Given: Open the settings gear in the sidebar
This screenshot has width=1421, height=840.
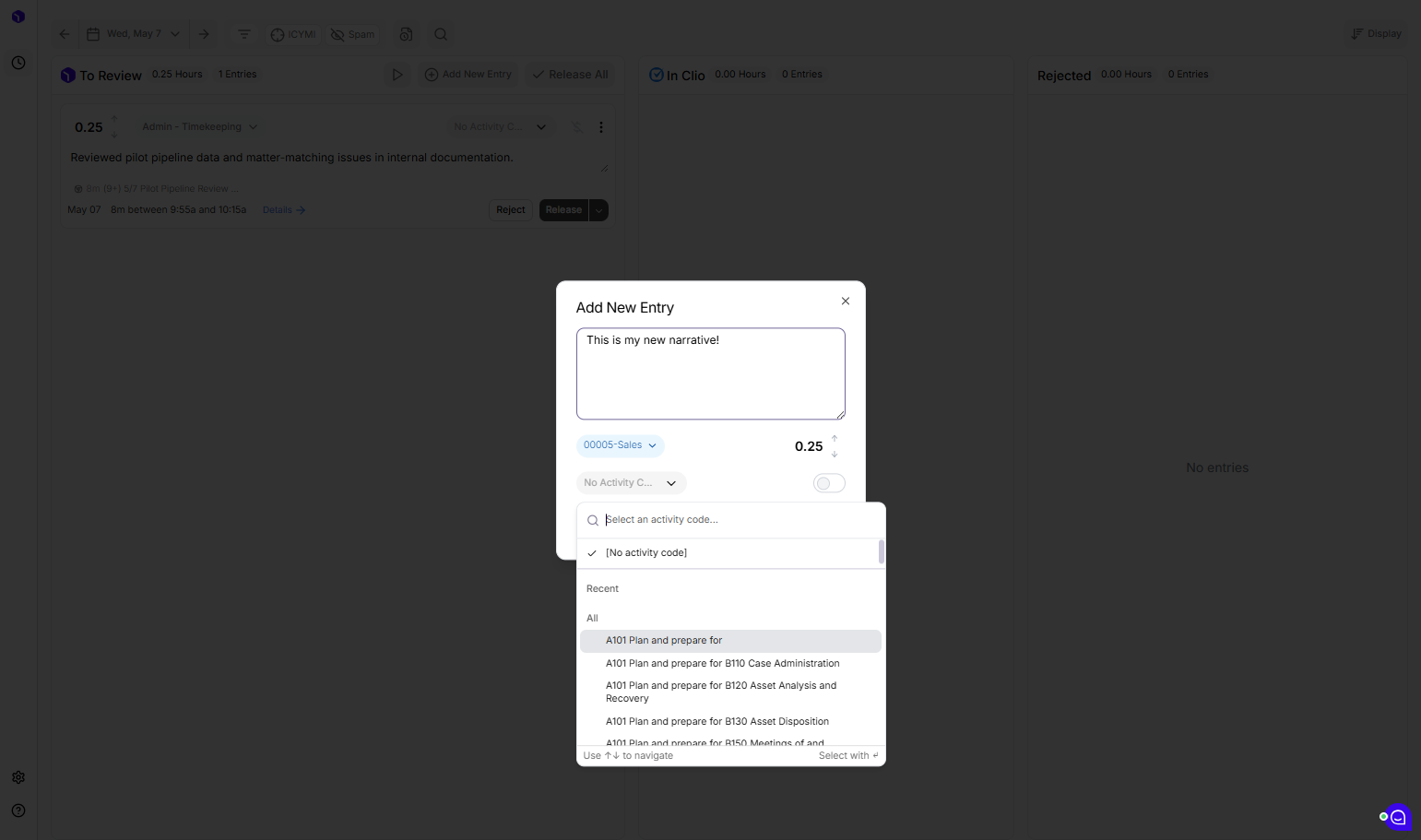Looking at the screenshot, I should point(18,777).
